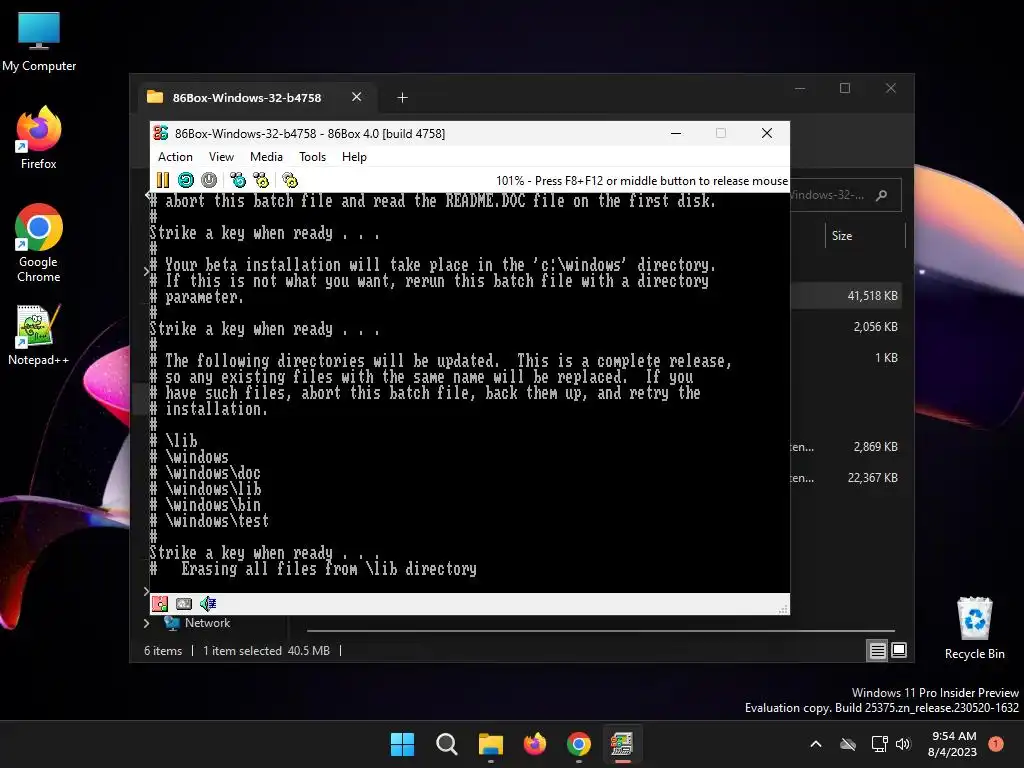Select the 86Box-Windows-32-b4758 Explorer tab
Image resolution: width=1024 pixels, height=768 pixels.
247,98
